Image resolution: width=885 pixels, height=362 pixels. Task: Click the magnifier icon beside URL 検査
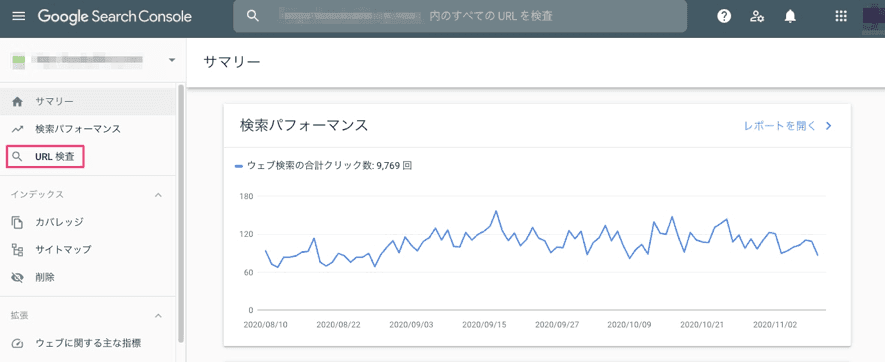[x=17, y=157]
